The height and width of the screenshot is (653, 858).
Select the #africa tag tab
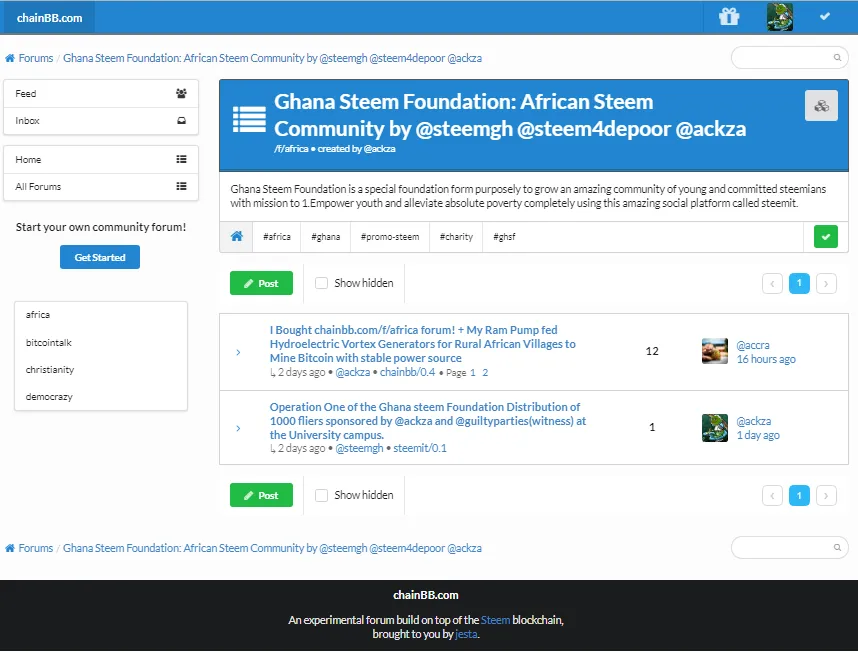(277, 236)
